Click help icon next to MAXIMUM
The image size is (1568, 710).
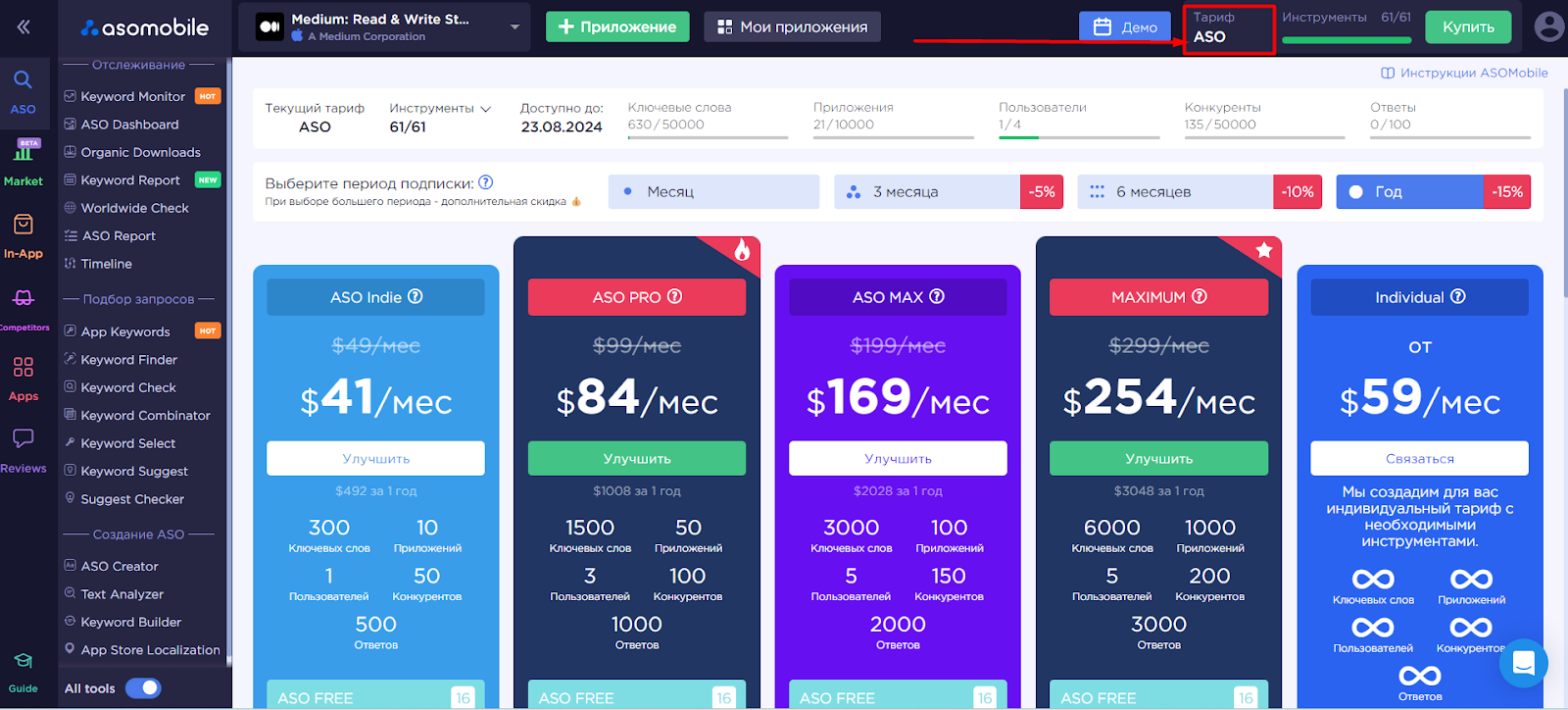pyautogui.click(x=1200, y=296)
